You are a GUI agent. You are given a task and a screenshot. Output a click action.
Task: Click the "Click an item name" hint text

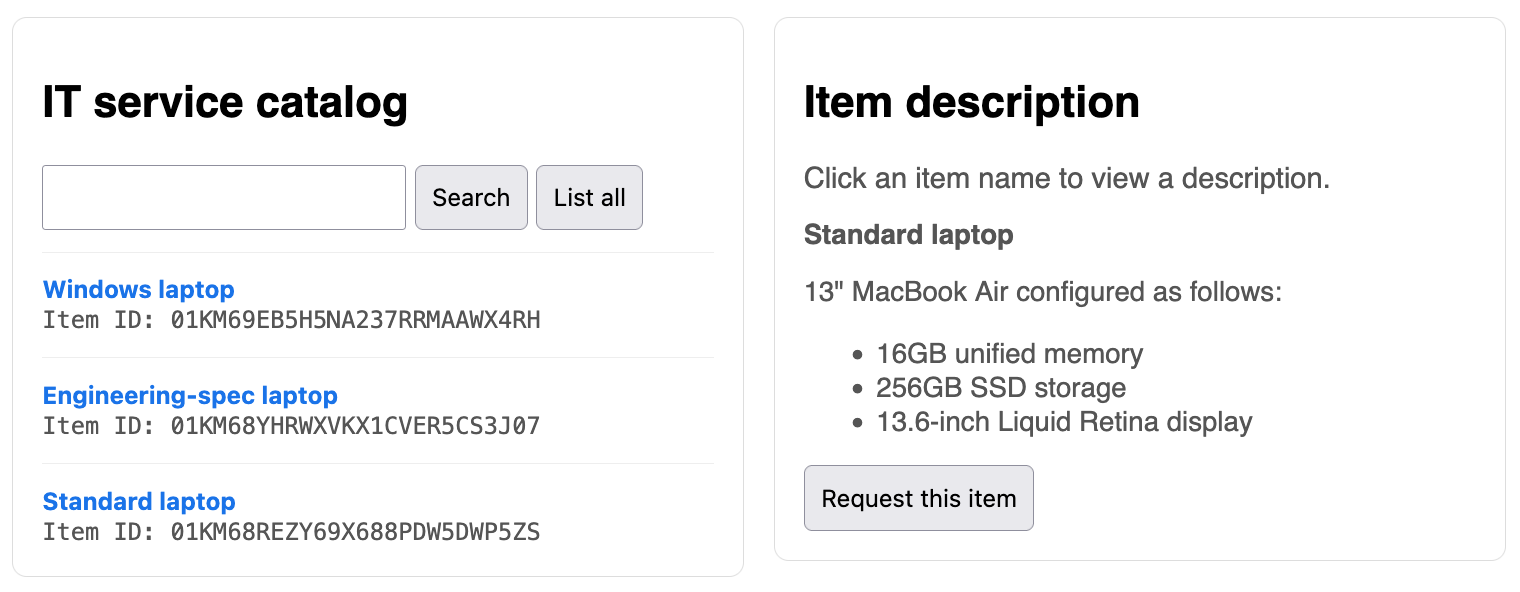pos(1066,179)
